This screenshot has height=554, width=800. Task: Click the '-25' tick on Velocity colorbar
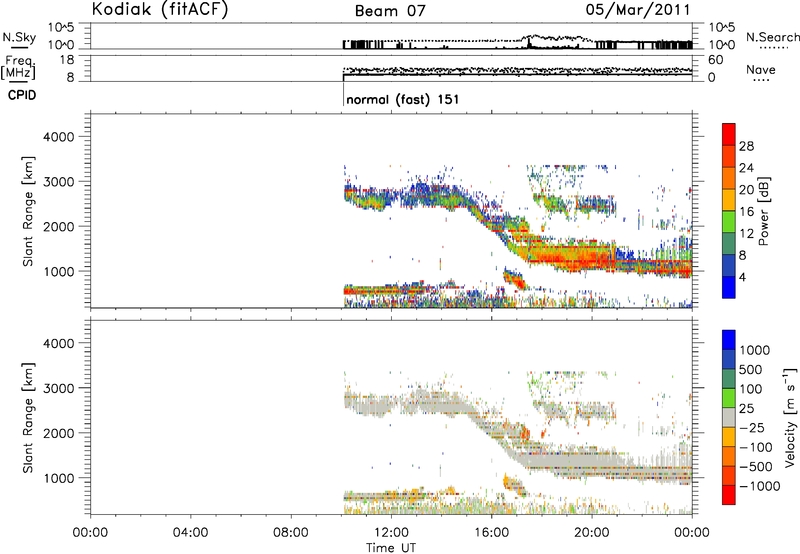coord(752,427)
